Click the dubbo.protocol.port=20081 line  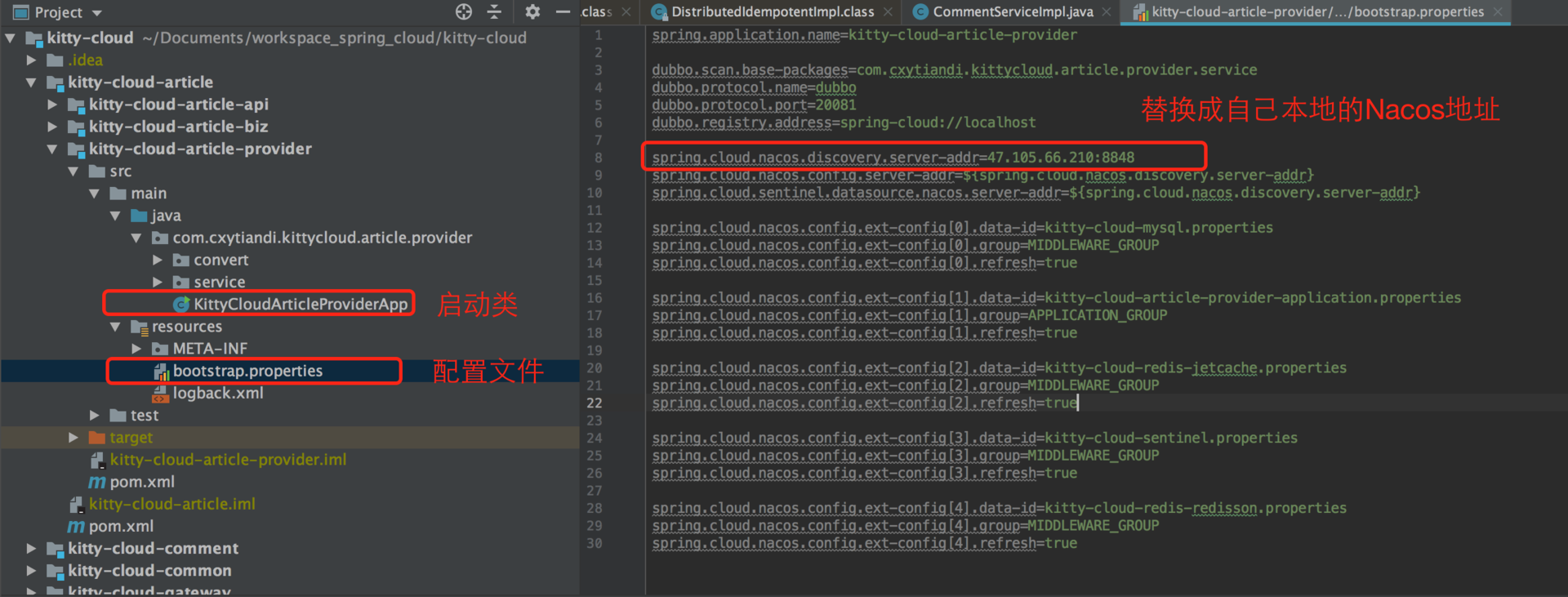pyautogui.click(x=754, y=105)
